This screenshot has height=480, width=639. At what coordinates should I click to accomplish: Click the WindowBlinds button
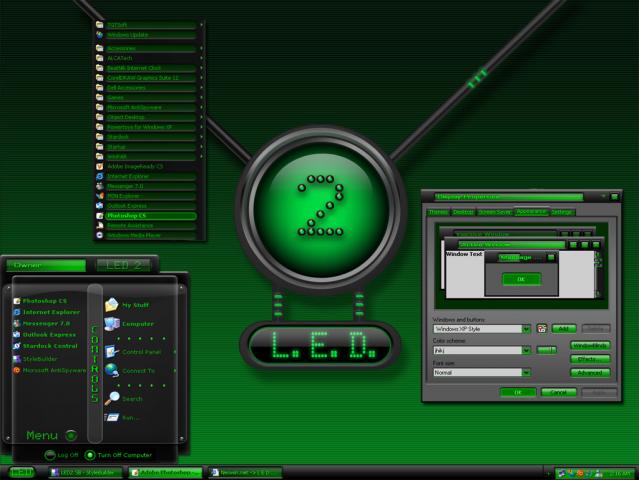tap(590, 346)
